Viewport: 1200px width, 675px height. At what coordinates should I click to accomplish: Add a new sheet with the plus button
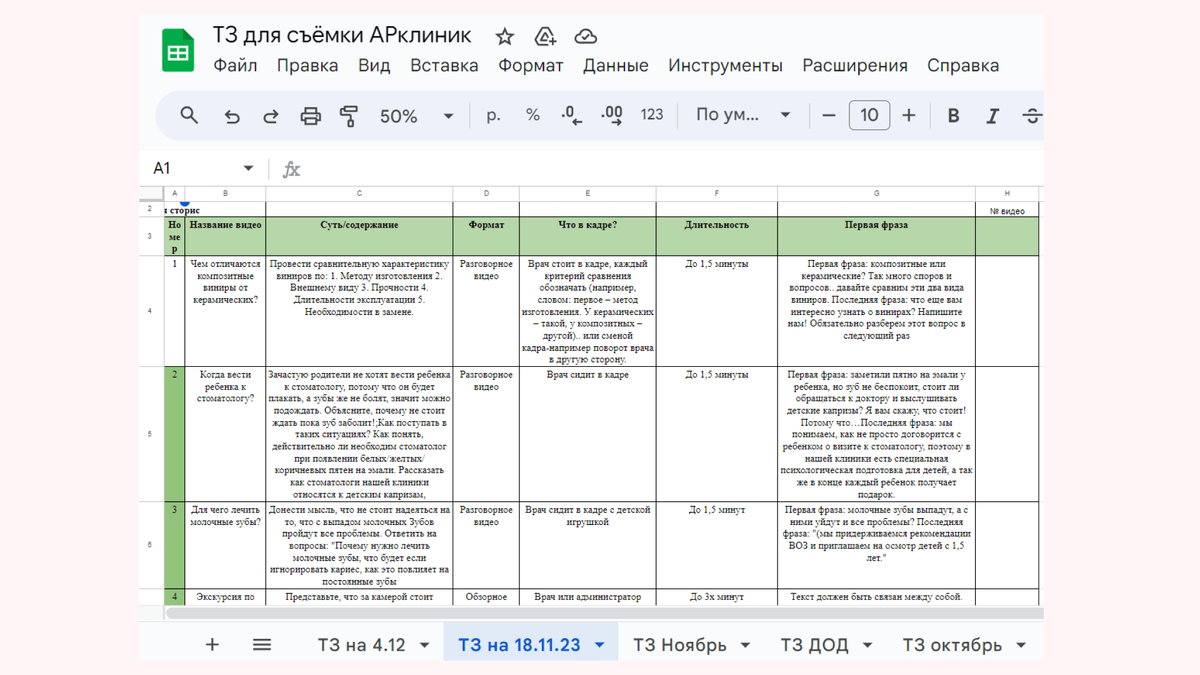212,644
